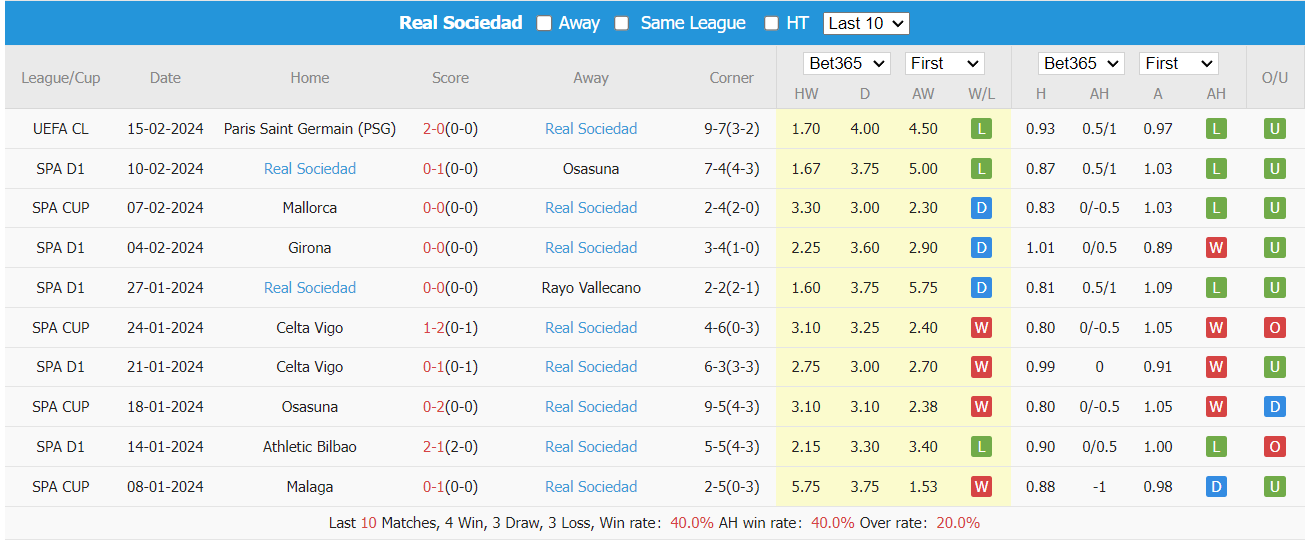
Task: Tick the HT checkbox
Action: pos(771,23)
